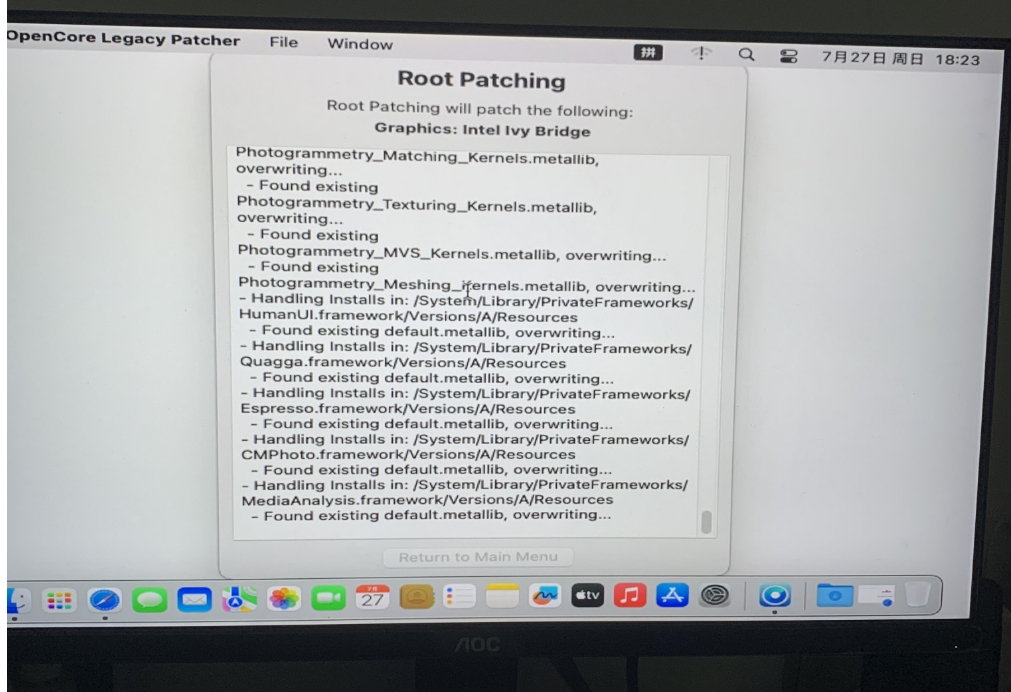Click the Root Patching heading text
This screenshot has width=1011, height=692.
coord(481,79)
